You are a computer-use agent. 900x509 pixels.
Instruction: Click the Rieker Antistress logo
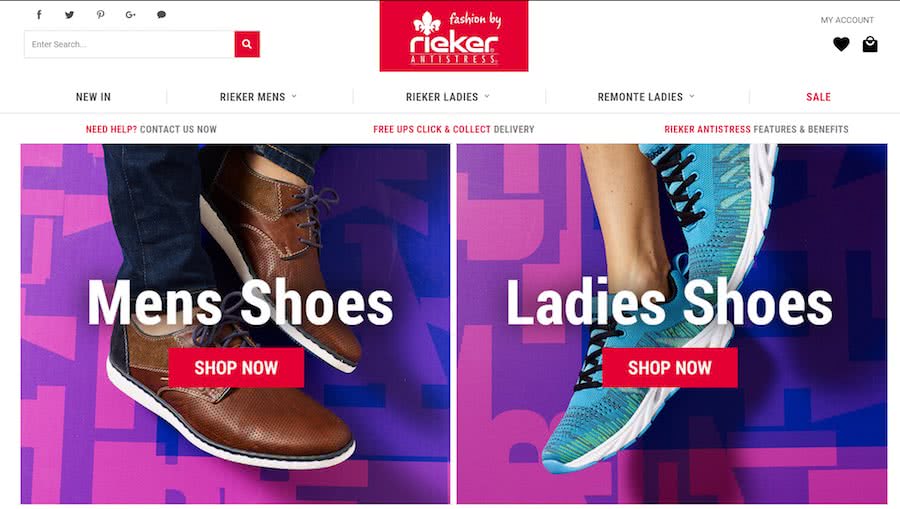click(453, 36)
